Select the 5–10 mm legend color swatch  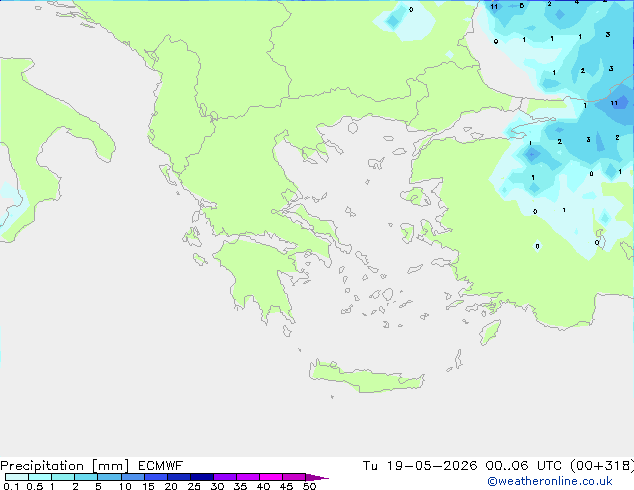[109, 477]
